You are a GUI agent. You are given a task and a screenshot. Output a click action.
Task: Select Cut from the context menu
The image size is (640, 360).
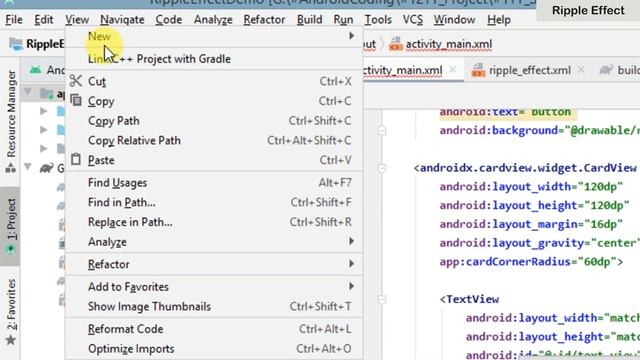tap(214, 82)
